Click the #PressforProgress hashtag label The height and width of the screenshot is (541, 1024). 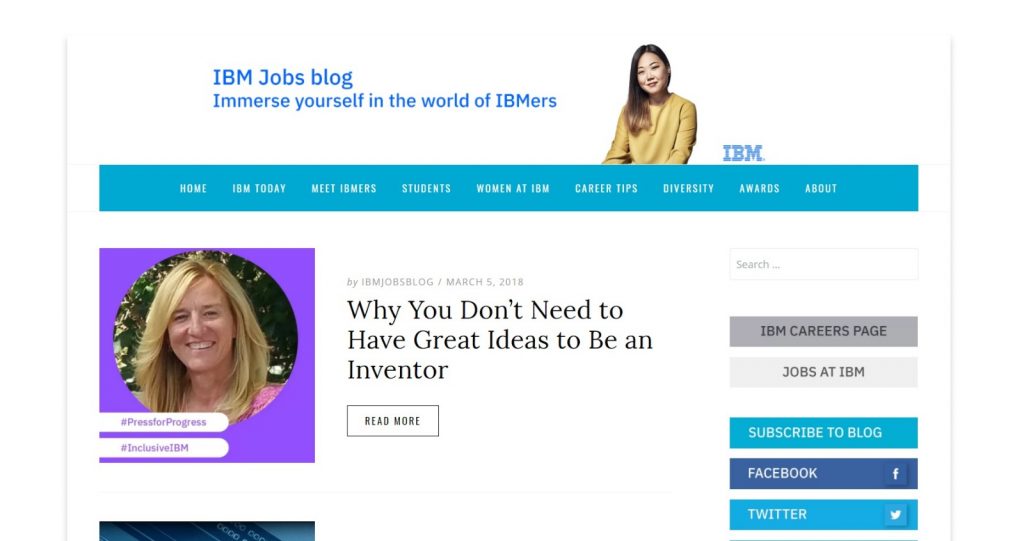pyautogui.click(x=163, y=422)
